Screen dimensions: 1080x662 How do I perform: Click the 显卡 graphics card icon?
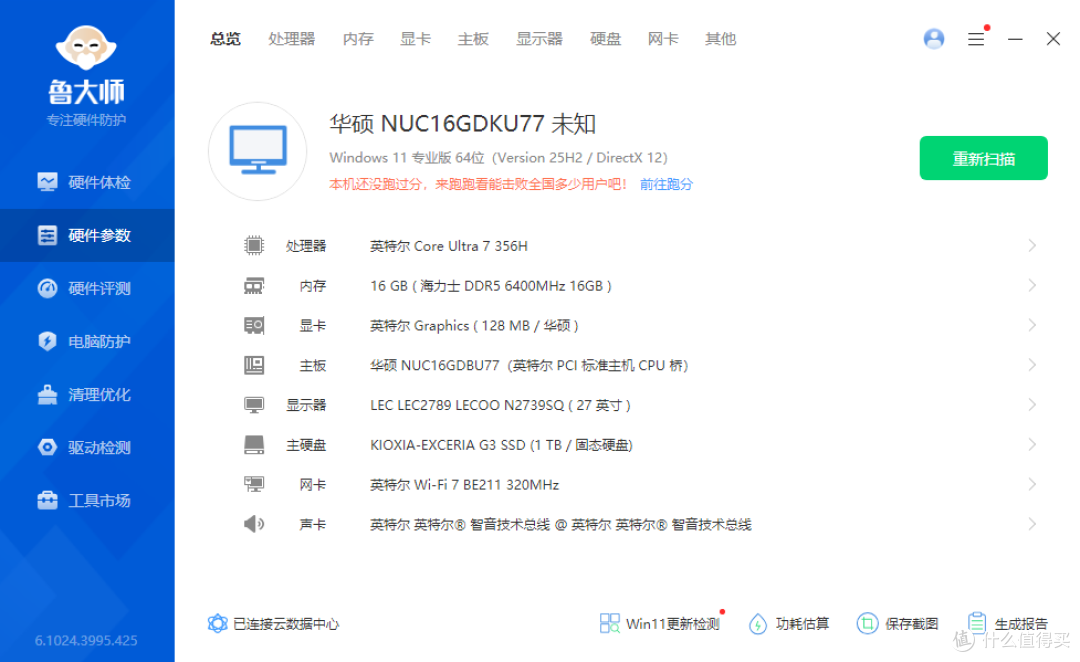pyautogui.click(x=253, y=325)
